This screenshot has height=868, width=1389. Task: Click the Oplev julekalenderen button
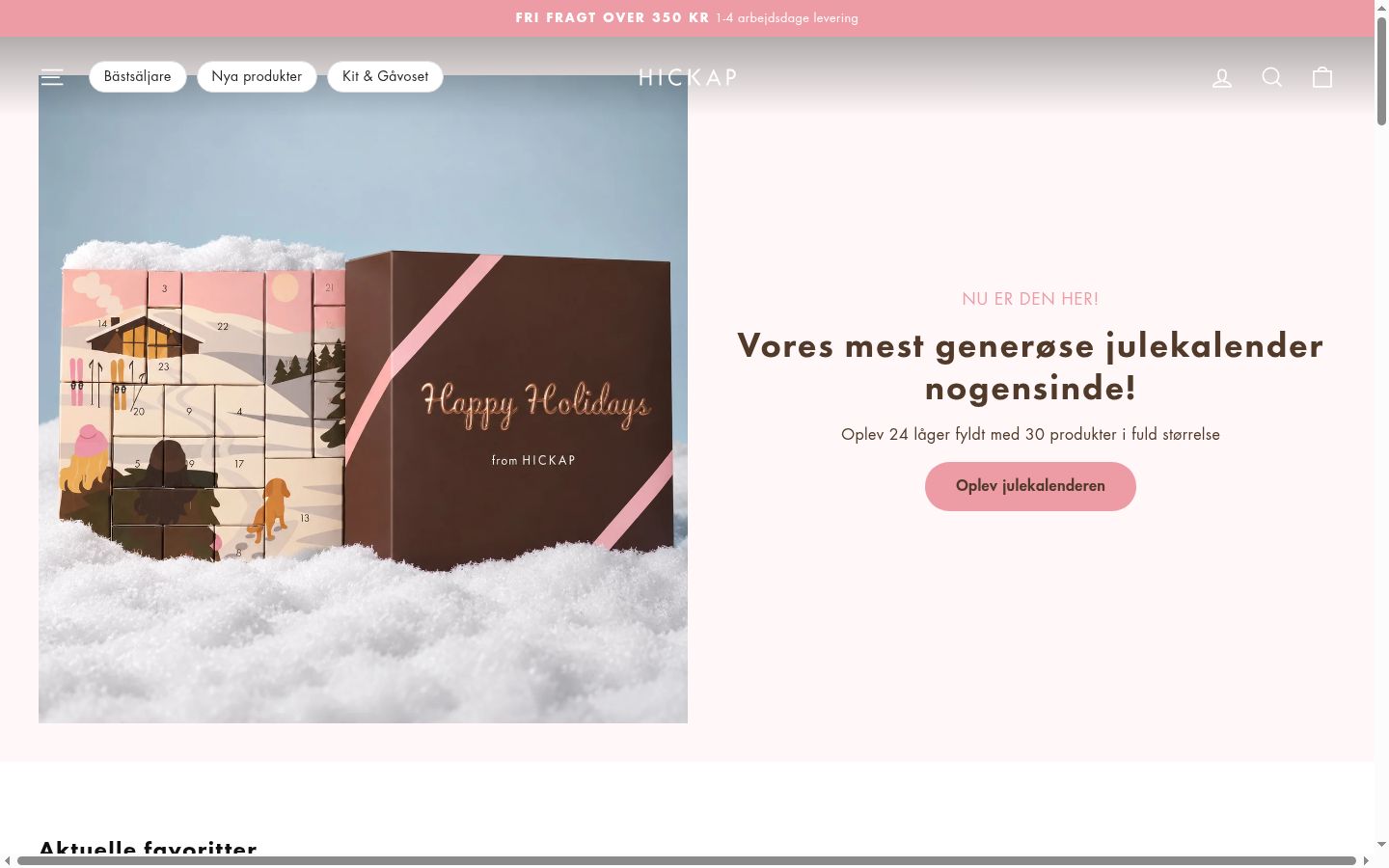(x=1030, y=486)
